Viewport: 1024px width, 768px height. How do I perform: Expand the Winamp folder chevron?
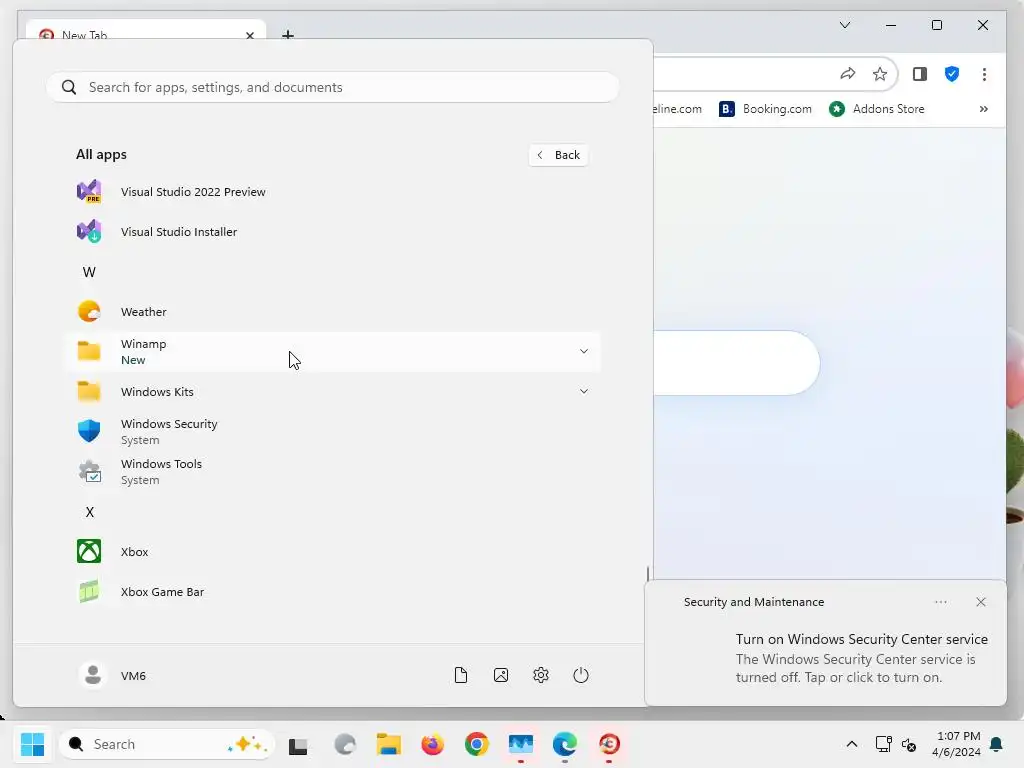pyautogui.click(x=584, y=351)
